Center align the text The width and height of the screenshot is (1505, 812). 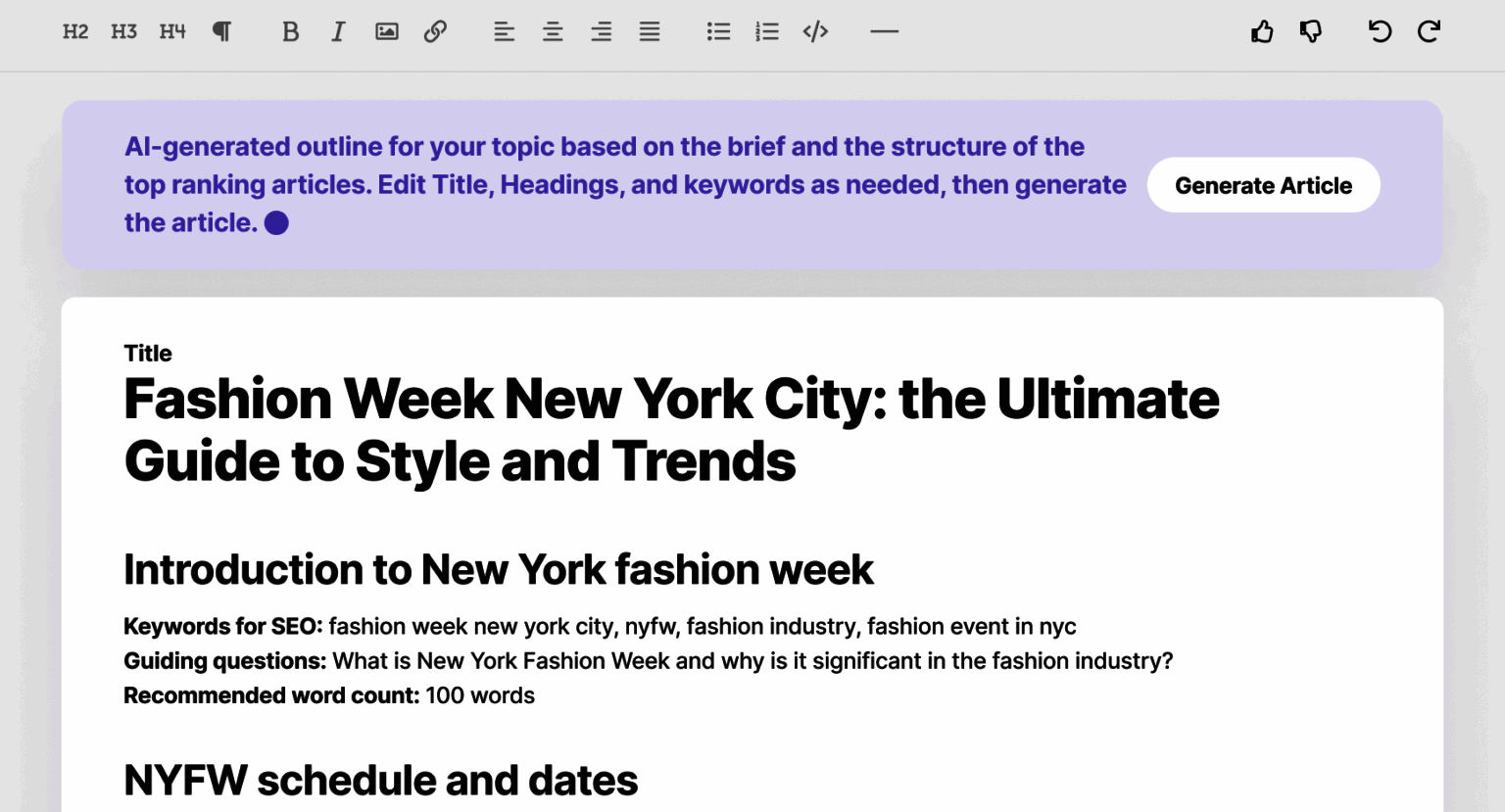553,31
